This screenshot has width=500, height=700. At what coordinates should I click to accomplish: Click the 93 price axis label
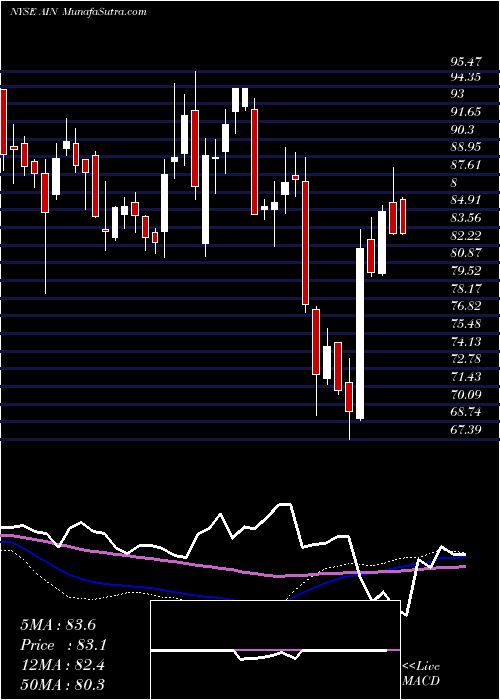(457, 94)
